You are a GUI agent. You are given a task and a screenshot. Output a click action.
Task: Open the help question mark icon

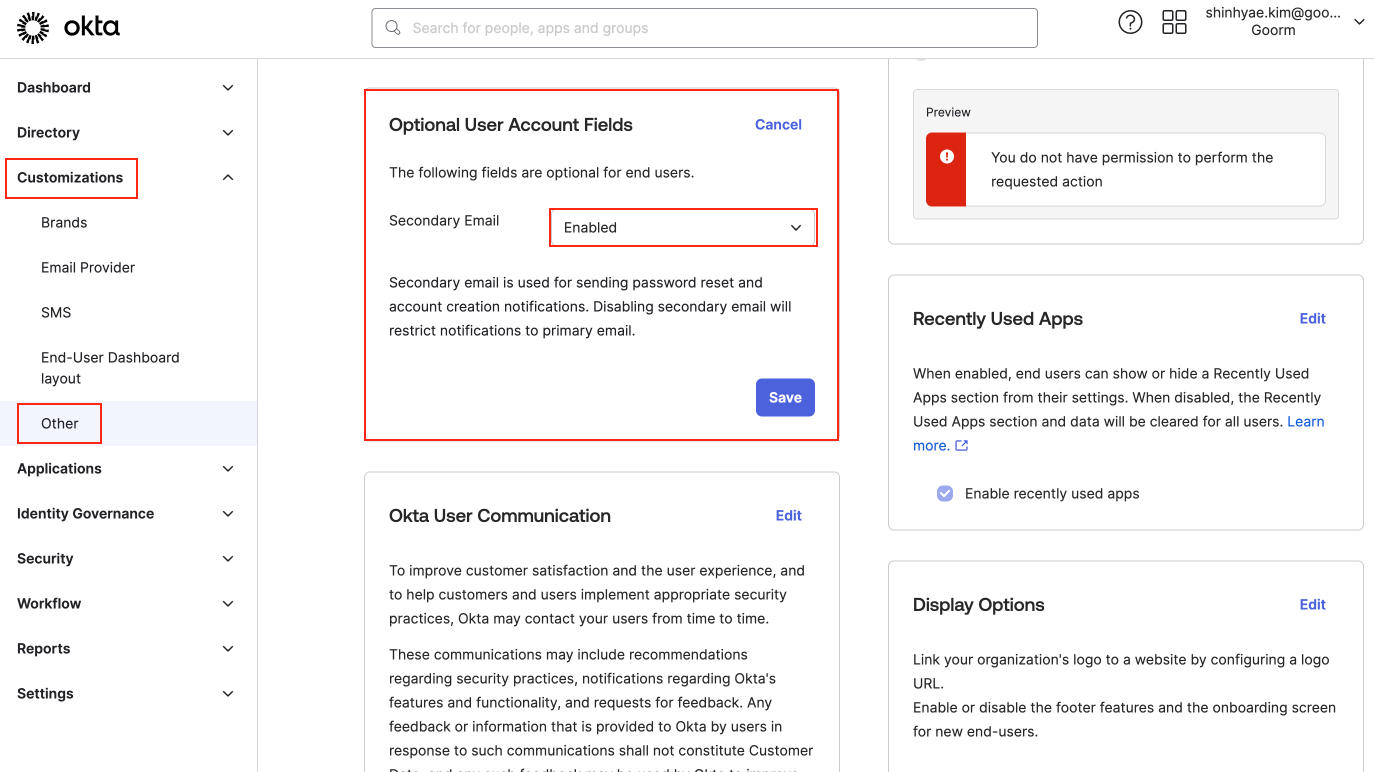pos(1130,23)
